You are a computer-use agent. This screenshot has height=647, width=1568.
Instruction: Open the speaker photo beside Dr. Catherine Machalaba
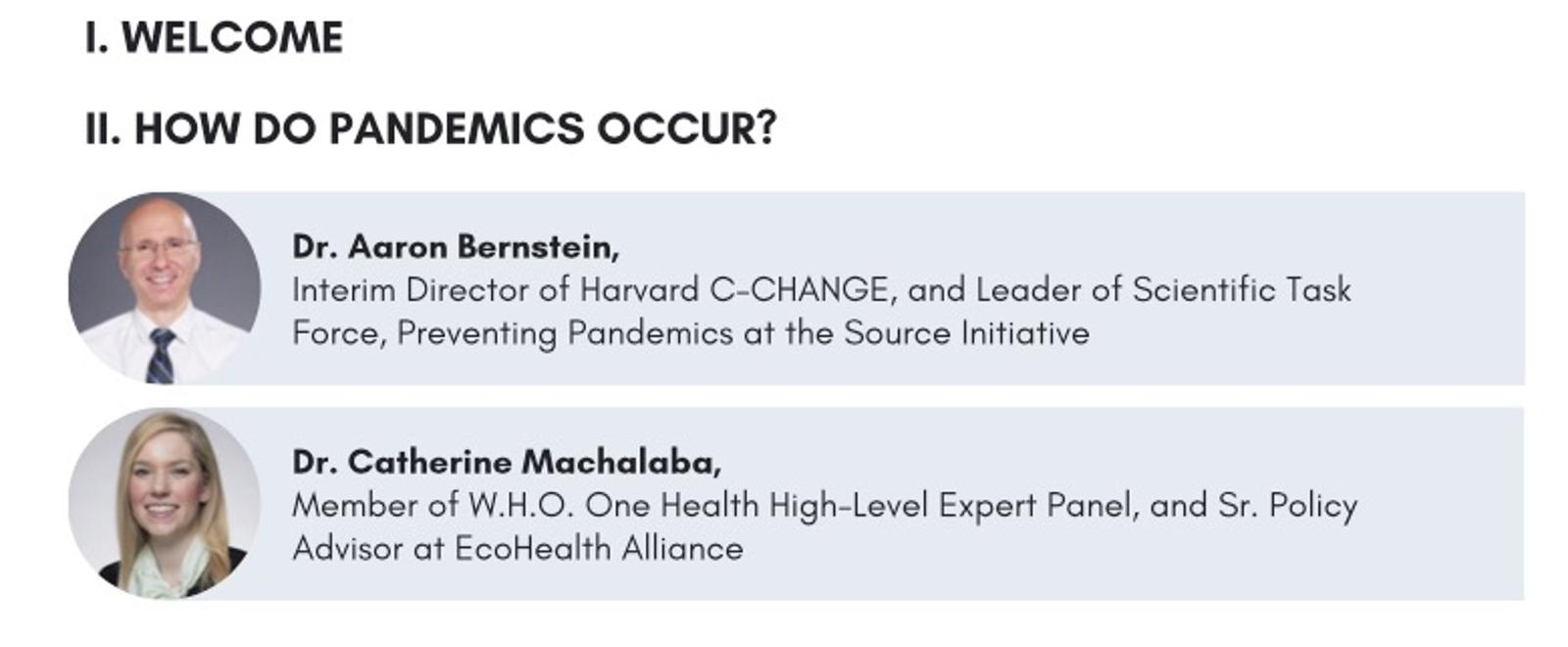165,504
